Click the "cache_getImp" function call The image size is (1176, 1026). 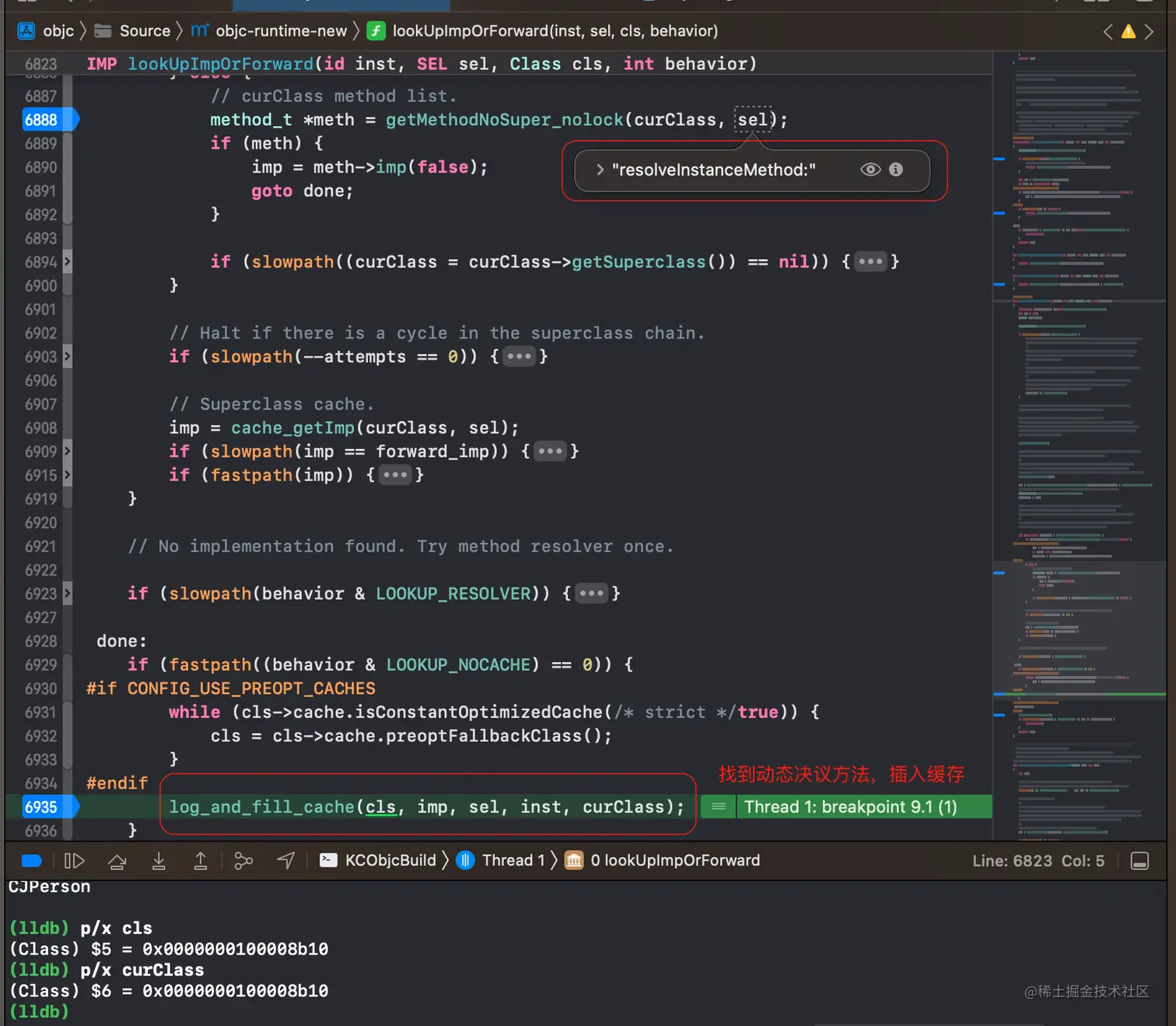point(292,428)
